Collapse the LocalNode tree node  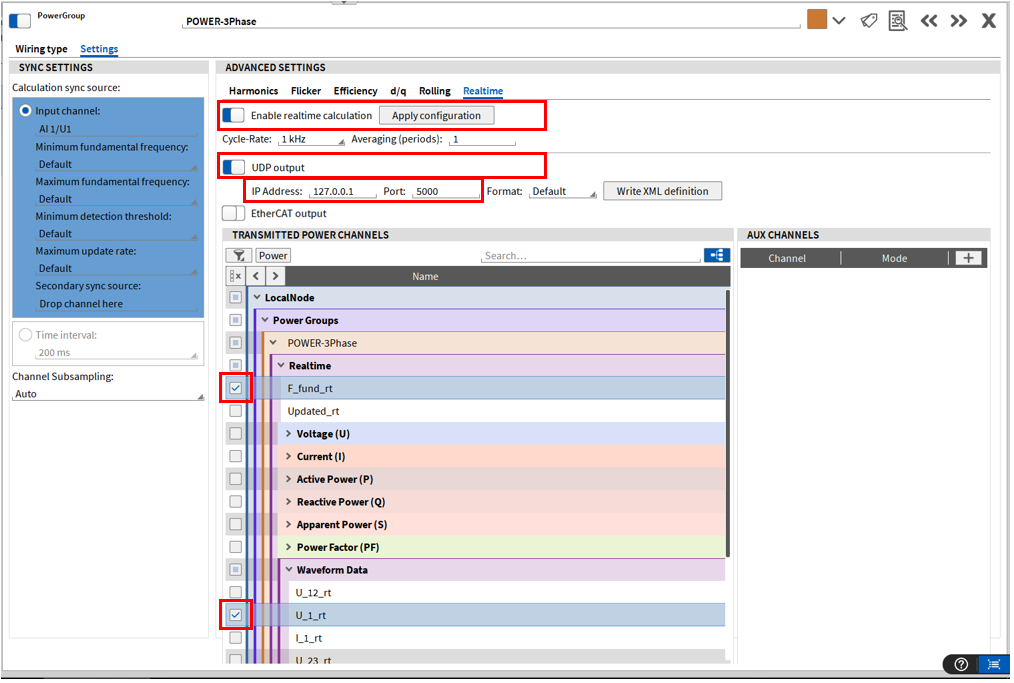point(257,298)
